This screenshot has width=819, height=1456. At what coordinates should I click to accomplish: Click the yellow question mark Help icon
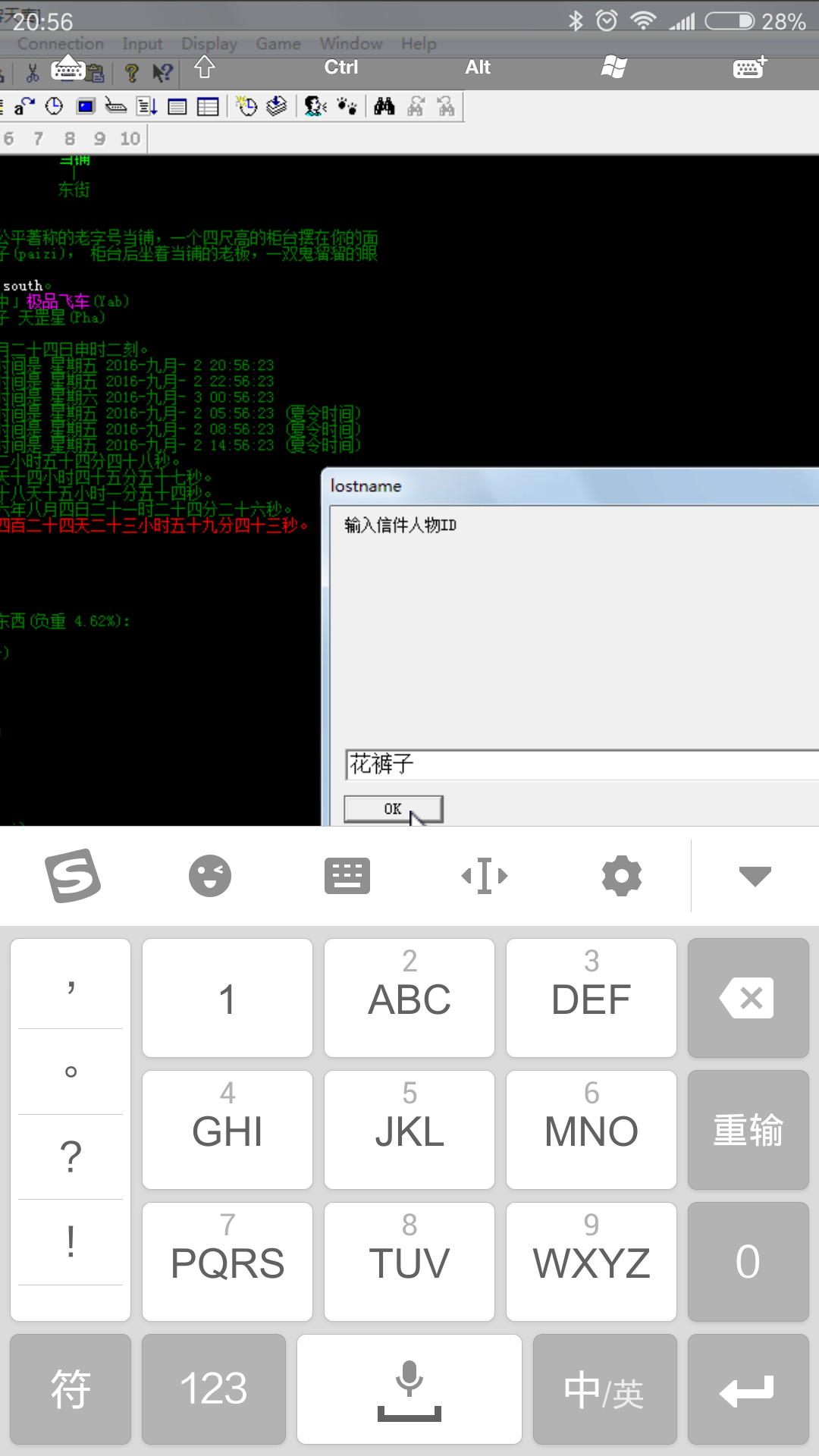tap(131, 73)
